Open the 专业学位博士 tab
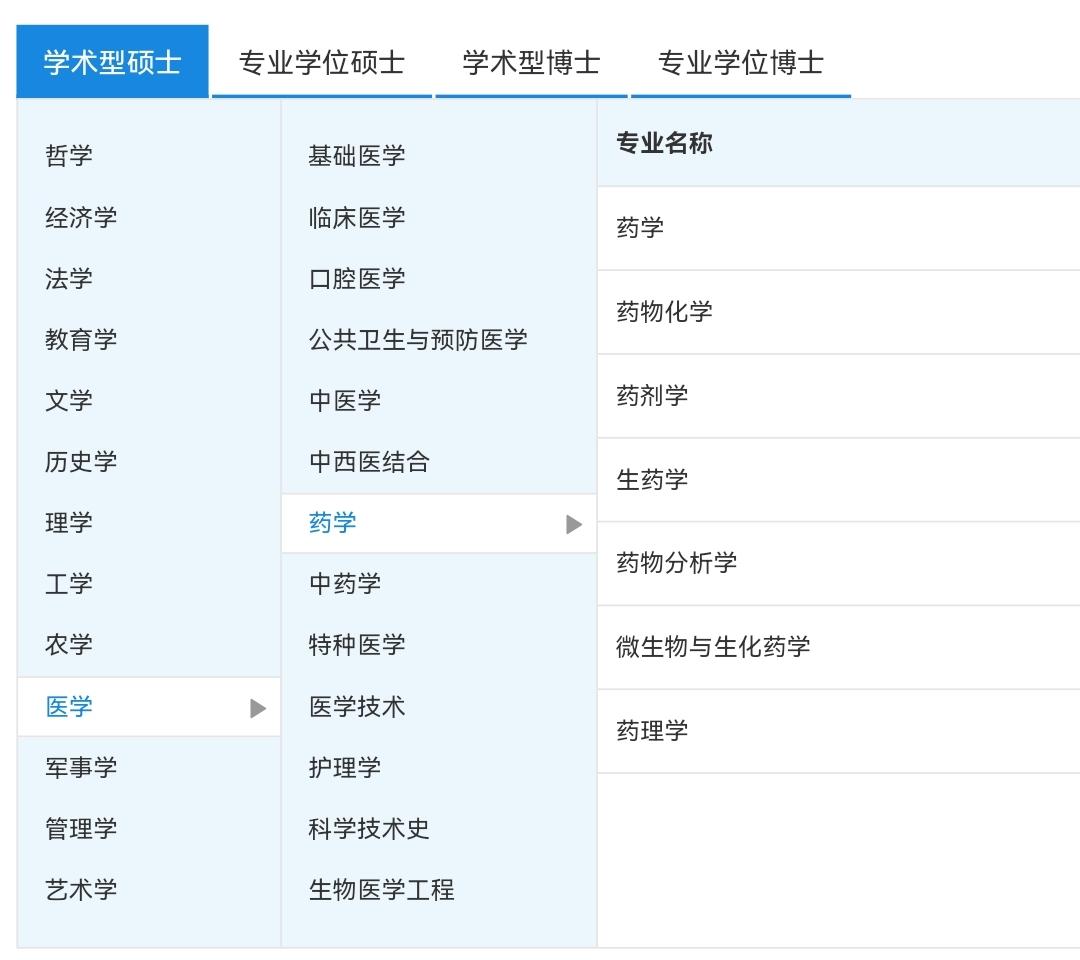Screen dimensions: 1080x960 click(740, 63)
